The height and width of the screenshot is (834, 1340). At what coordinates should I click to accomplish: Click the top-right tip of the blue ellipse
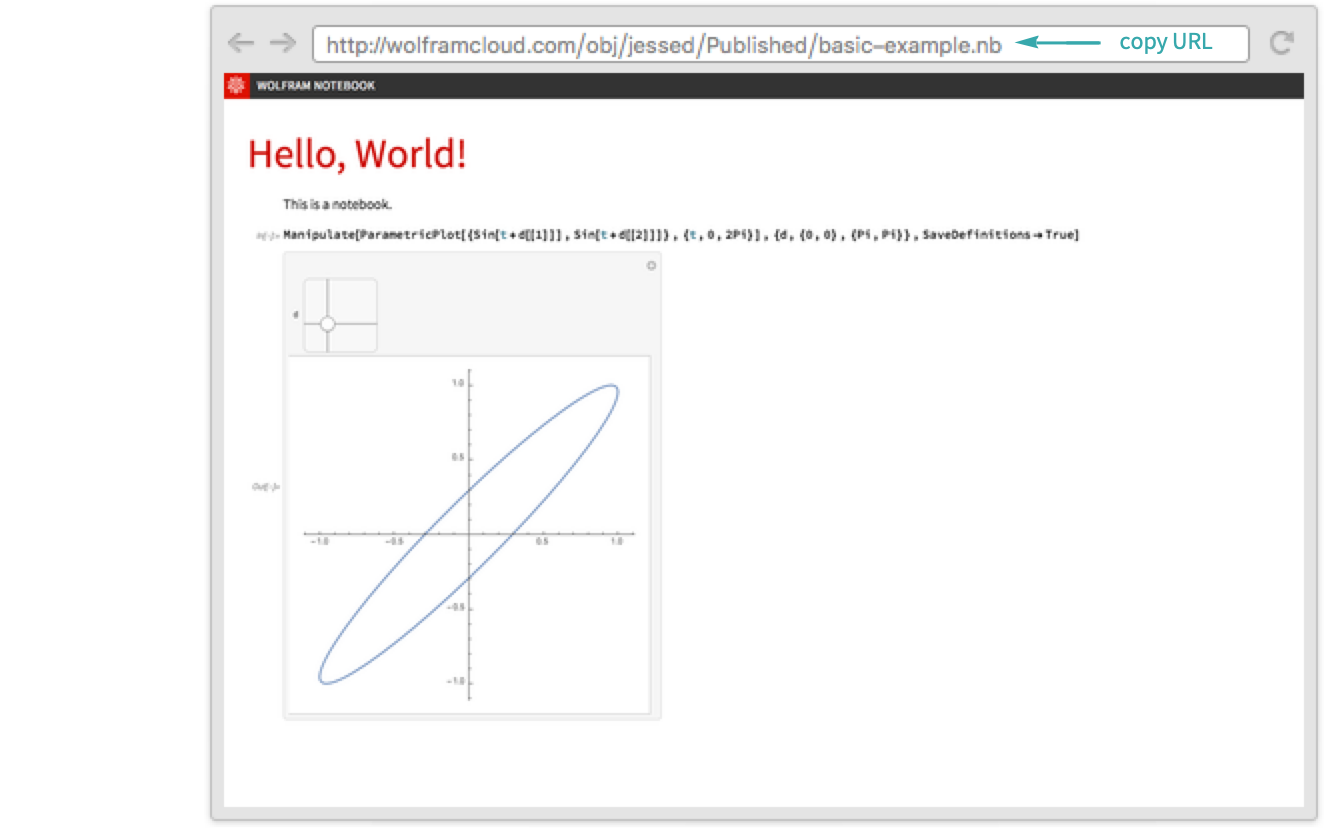click(x=614, y=388)
